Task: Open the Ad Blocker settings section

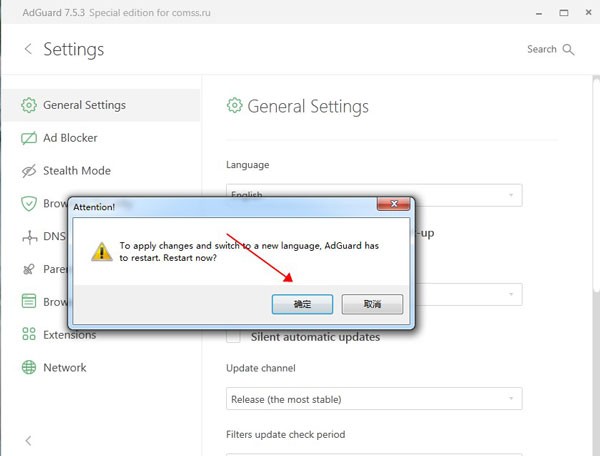Action: (x=70, y=138)
